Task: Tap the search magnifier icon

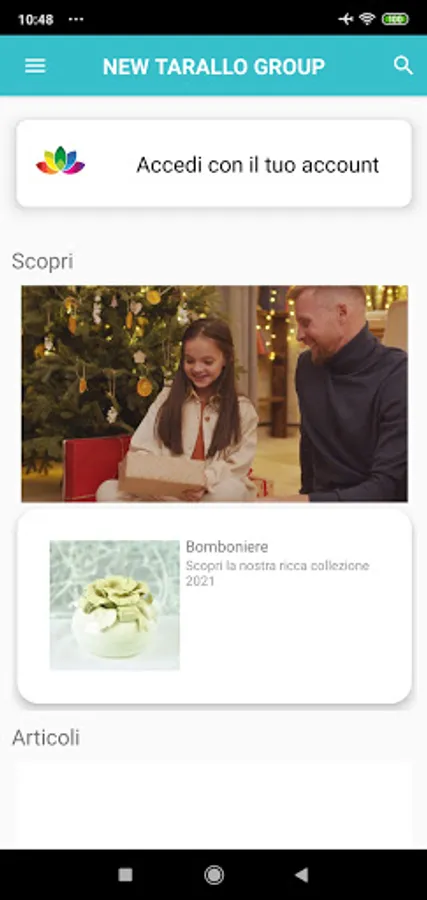Action: 403,66
